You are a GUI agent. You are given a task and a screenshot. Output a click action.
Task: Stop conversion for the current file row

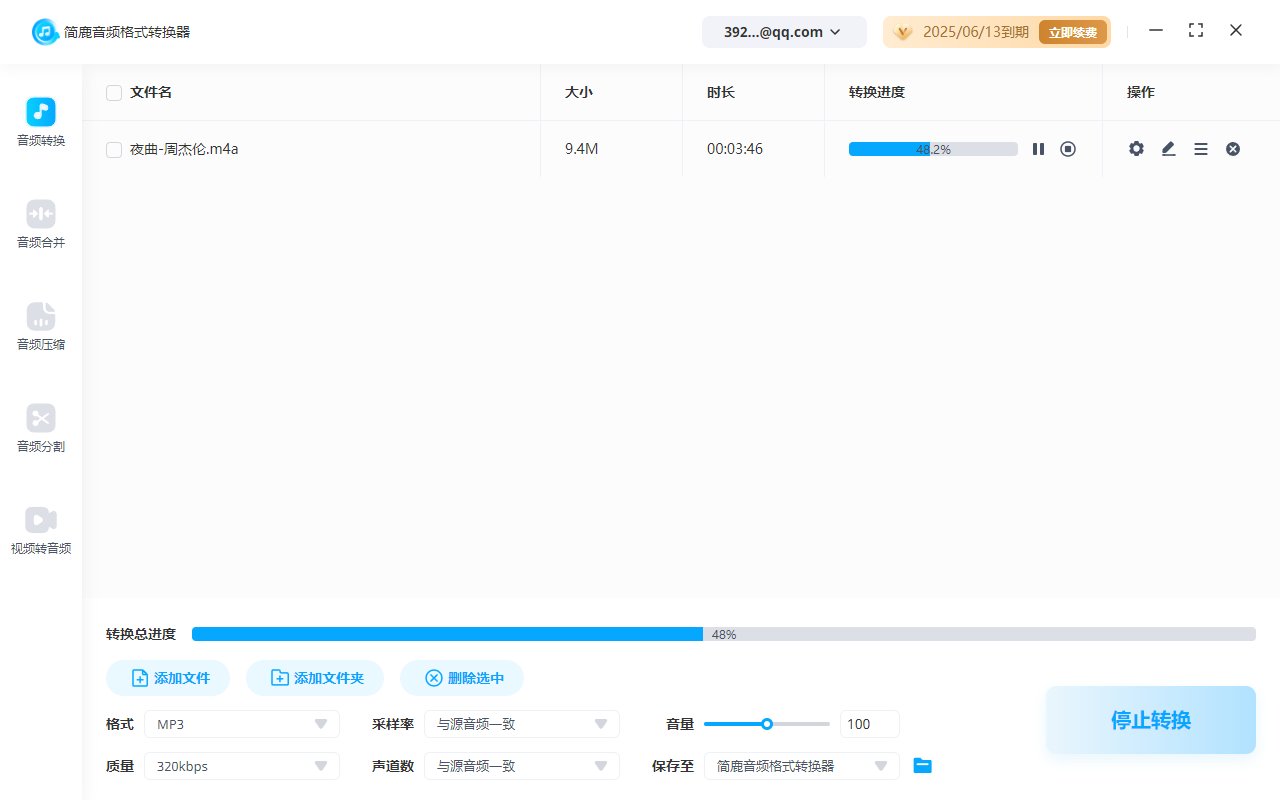click(x=1068, y=148)
